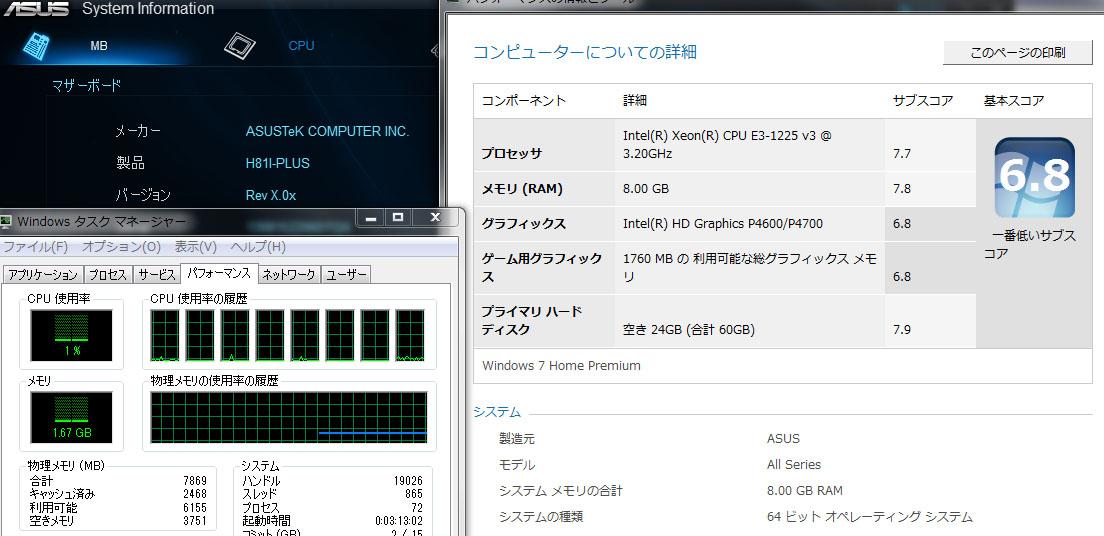This screenshot has height=536, width=1104.
Task: Click the ASUS logo
Action: tap(36, 8)
